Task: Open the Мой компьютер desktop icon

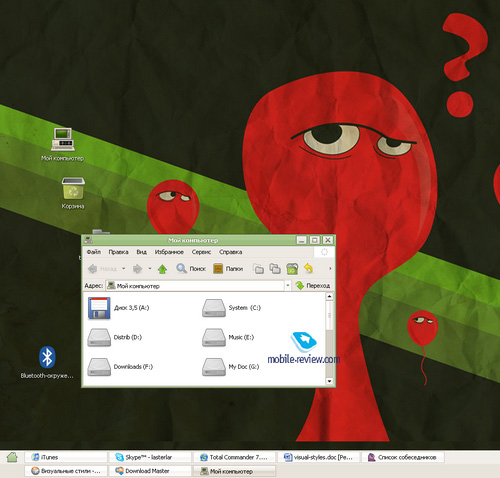Action: coord(63,144)
